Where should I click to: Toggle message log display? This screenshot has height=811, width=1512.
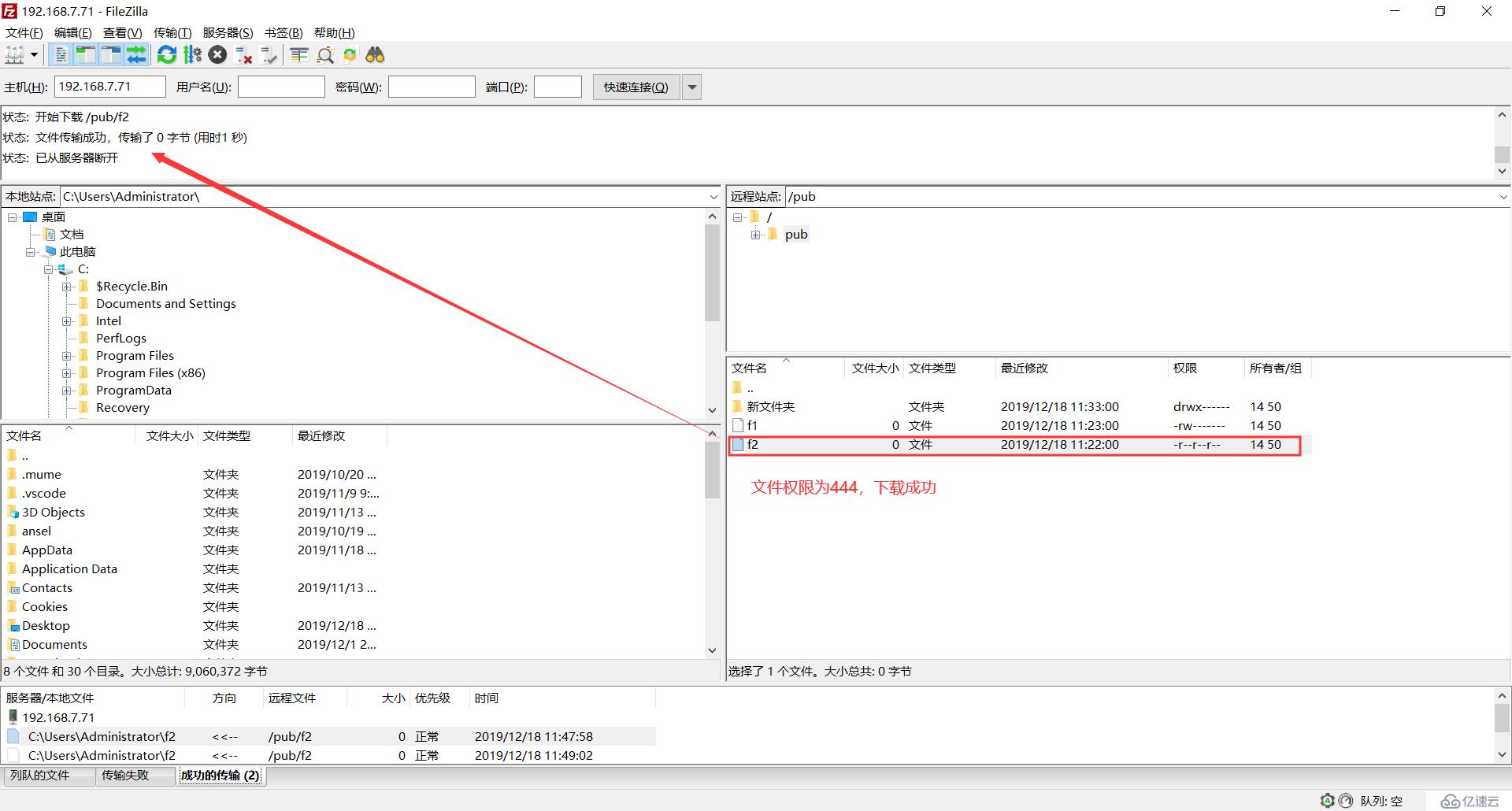pyautogui.click(x=61, y=55)
